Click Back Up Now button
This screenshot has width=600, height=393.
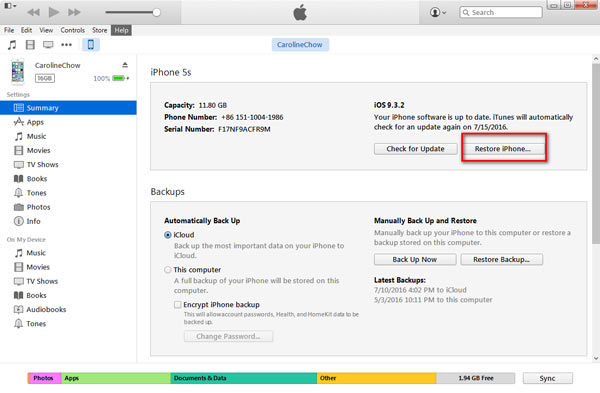pos(415,259)
